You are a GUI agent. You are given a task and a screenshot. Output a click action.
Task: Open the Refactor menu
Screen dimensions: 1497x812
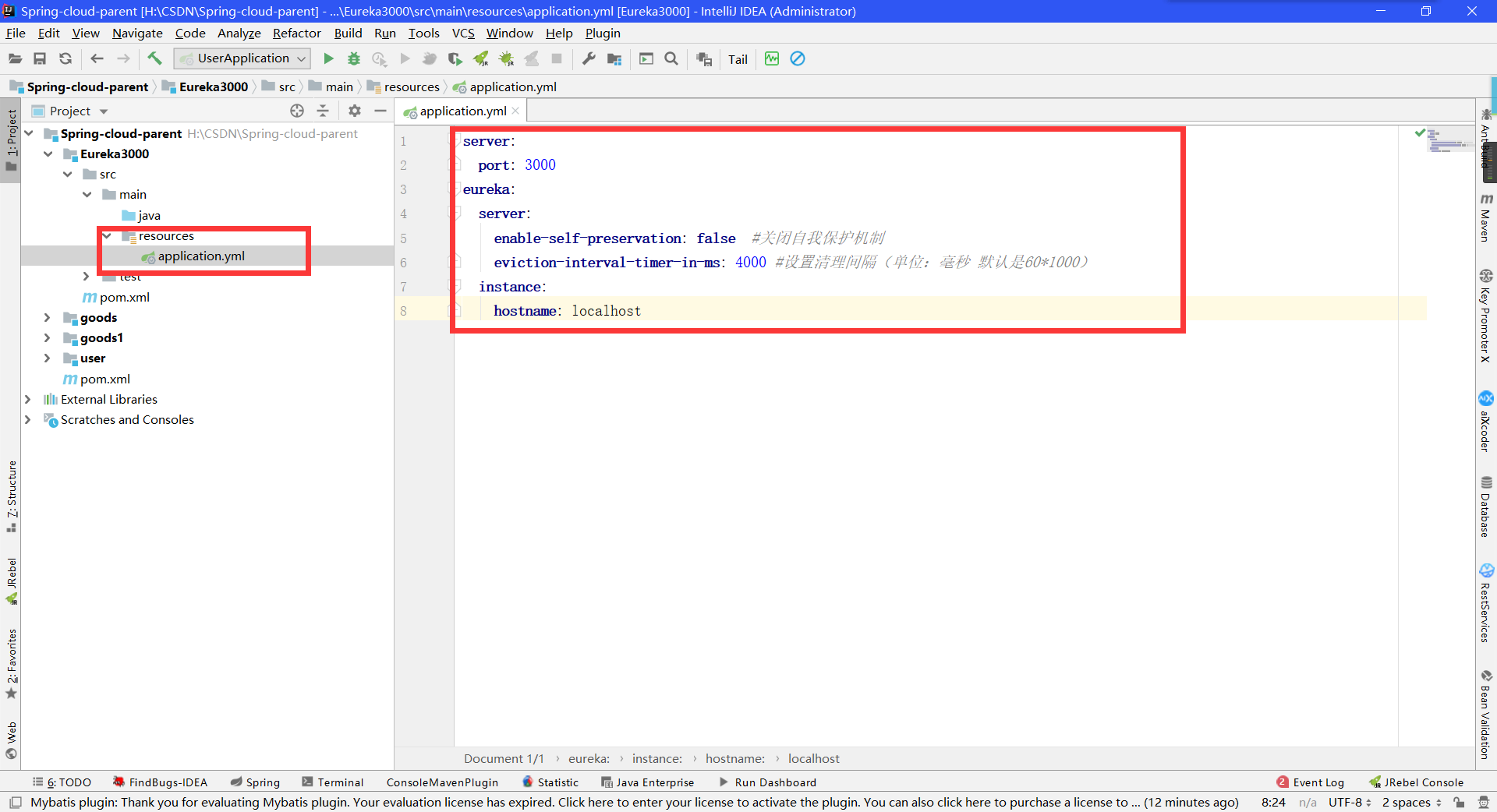296,33
